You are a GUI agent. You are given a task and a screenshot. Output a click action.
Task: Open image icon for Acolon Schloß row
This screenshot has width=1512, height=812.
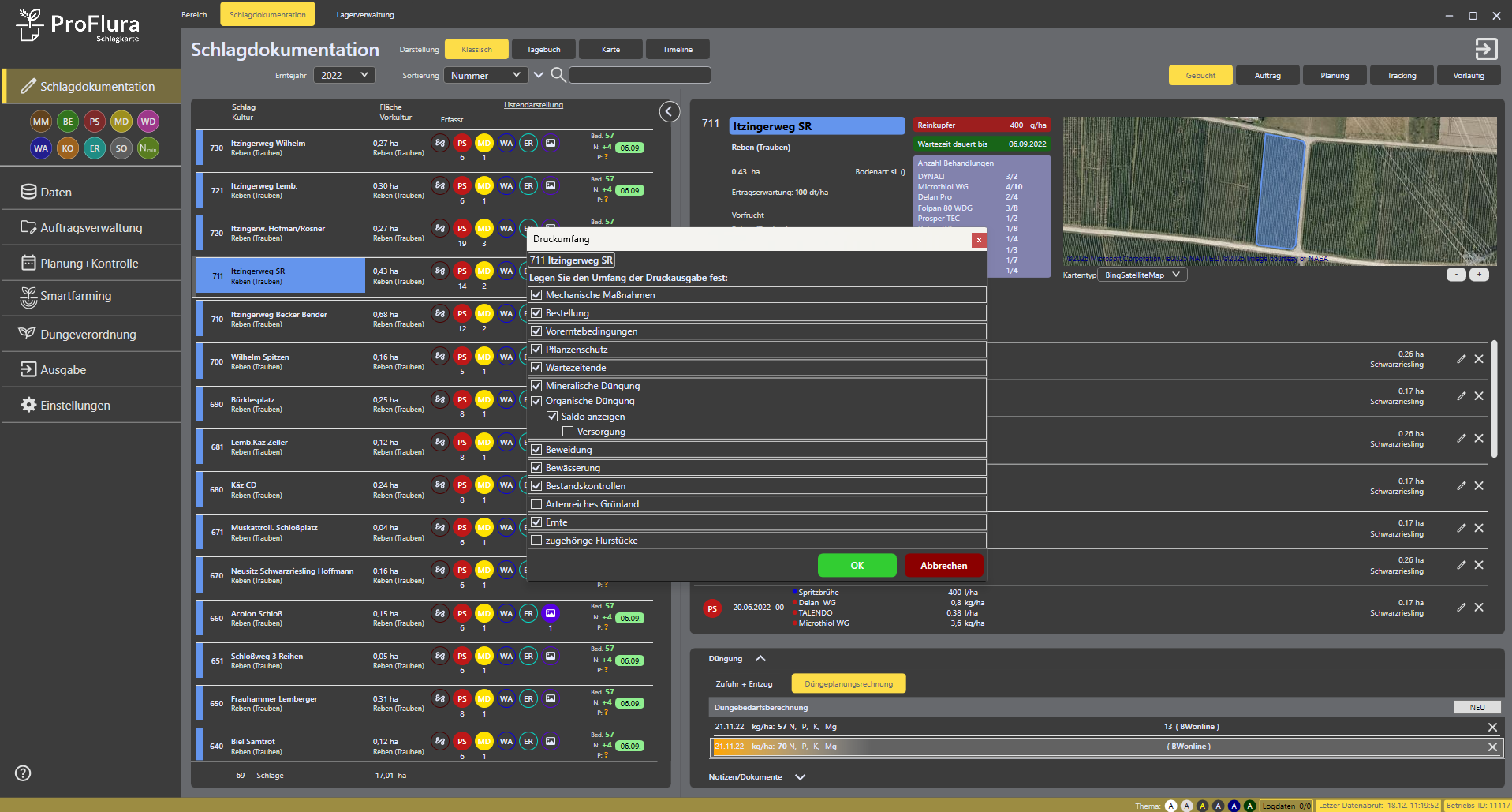[x=551, y=613]
